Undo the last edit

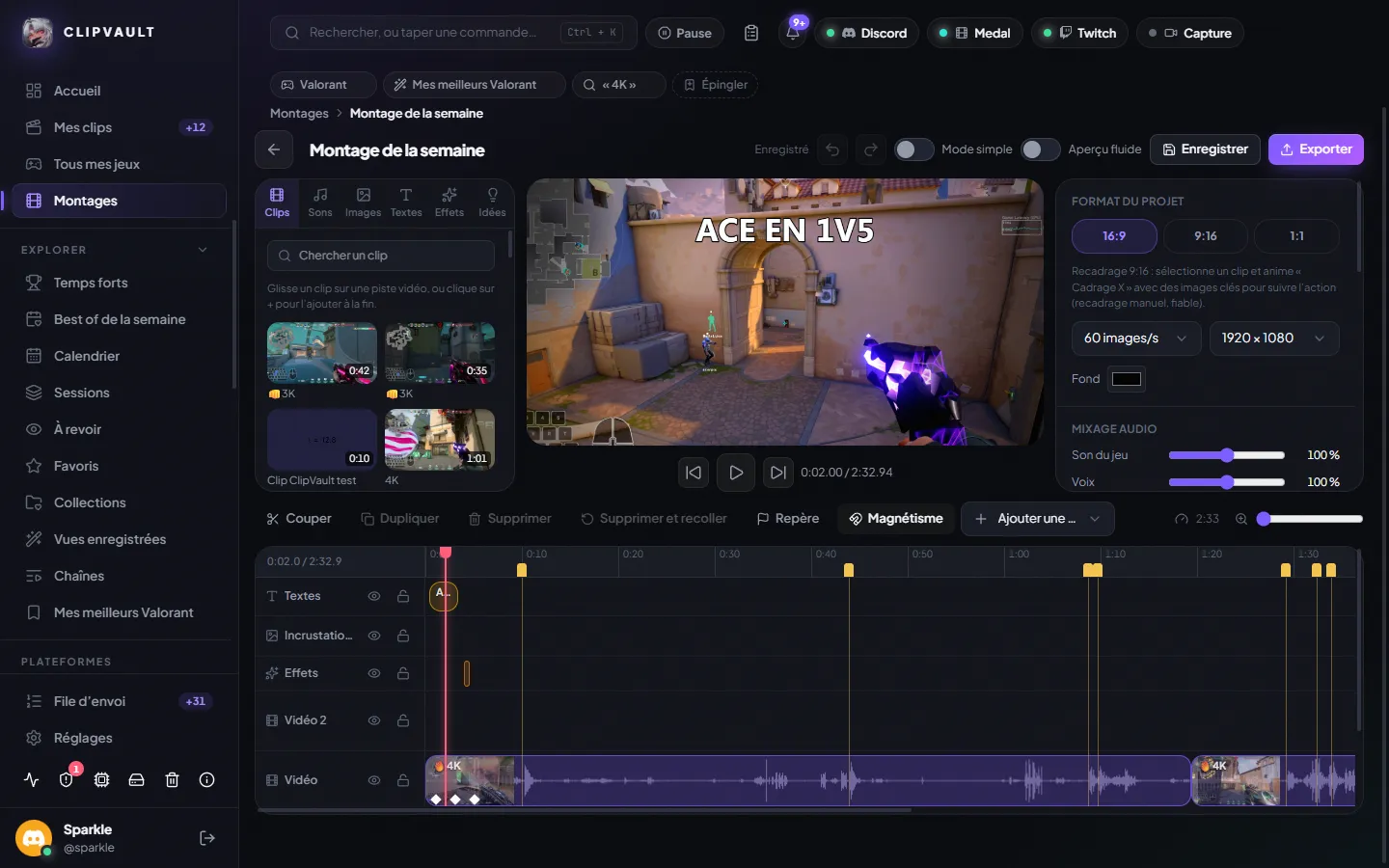pyautogui.click(x=832, y=149)
